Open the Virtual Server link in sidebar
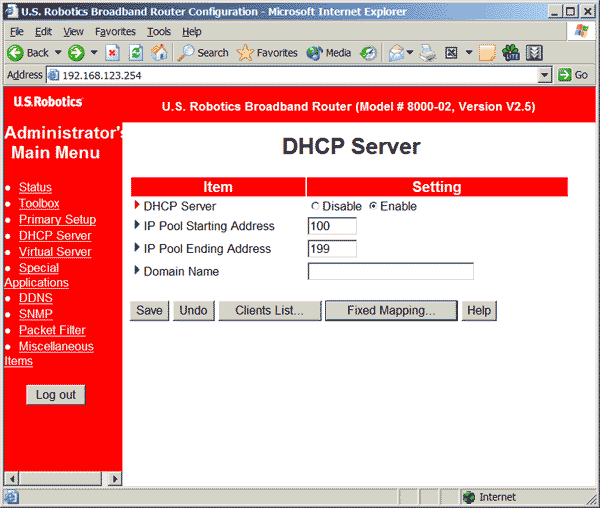Screen dimensions: 600x508 tap(55, 252)
